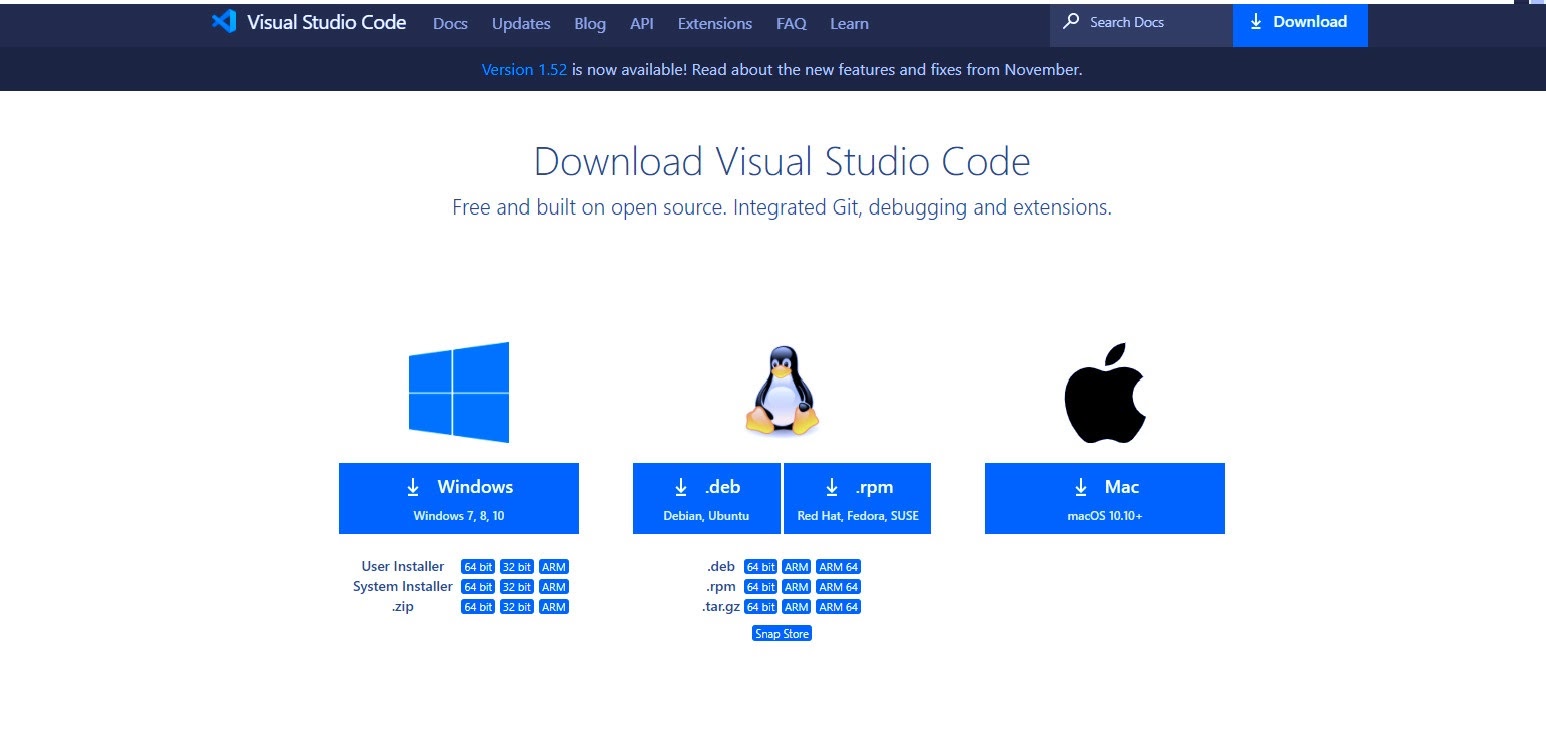The height and width of the screenshot is (749, 1546).
Task: Click the 'Download Visual Studio Code' heading
Action: [x=782, y=161]
